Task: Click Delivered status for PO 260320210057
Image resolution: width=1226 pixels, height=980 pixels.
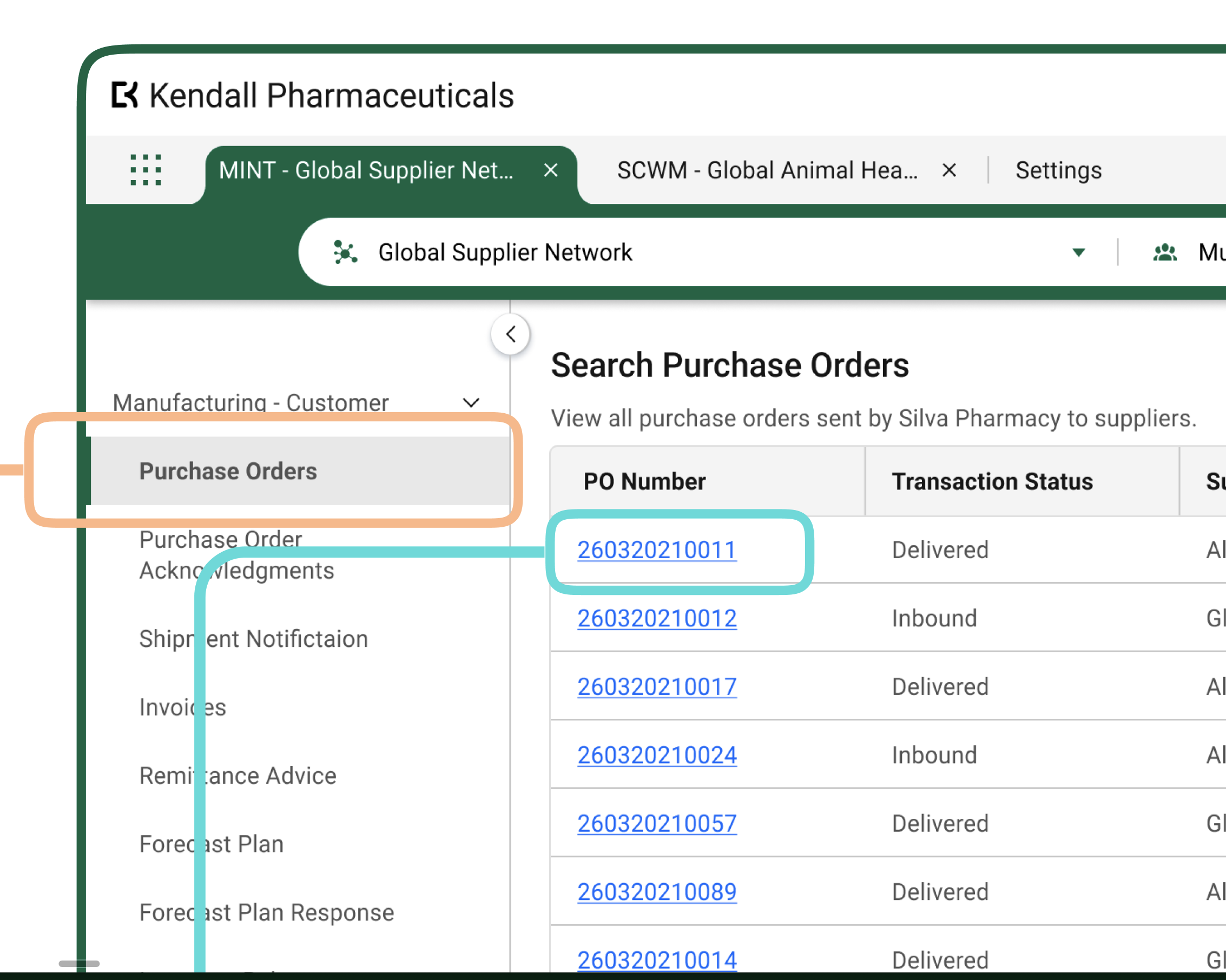Action: click(x=939, y=823)
